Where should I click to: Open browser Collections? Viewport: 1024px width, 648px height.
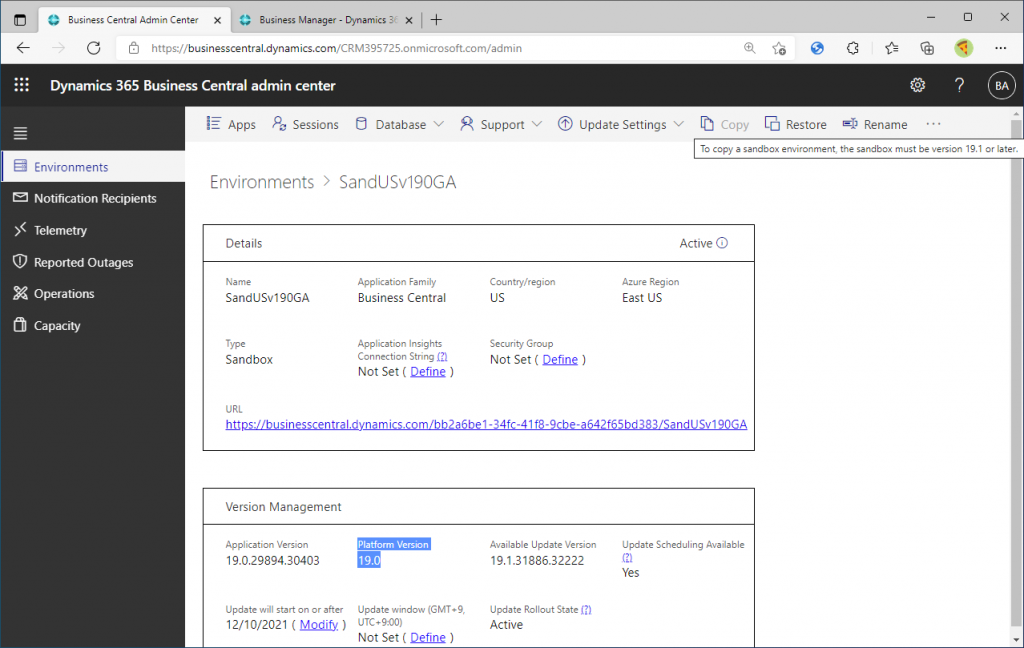927,48
